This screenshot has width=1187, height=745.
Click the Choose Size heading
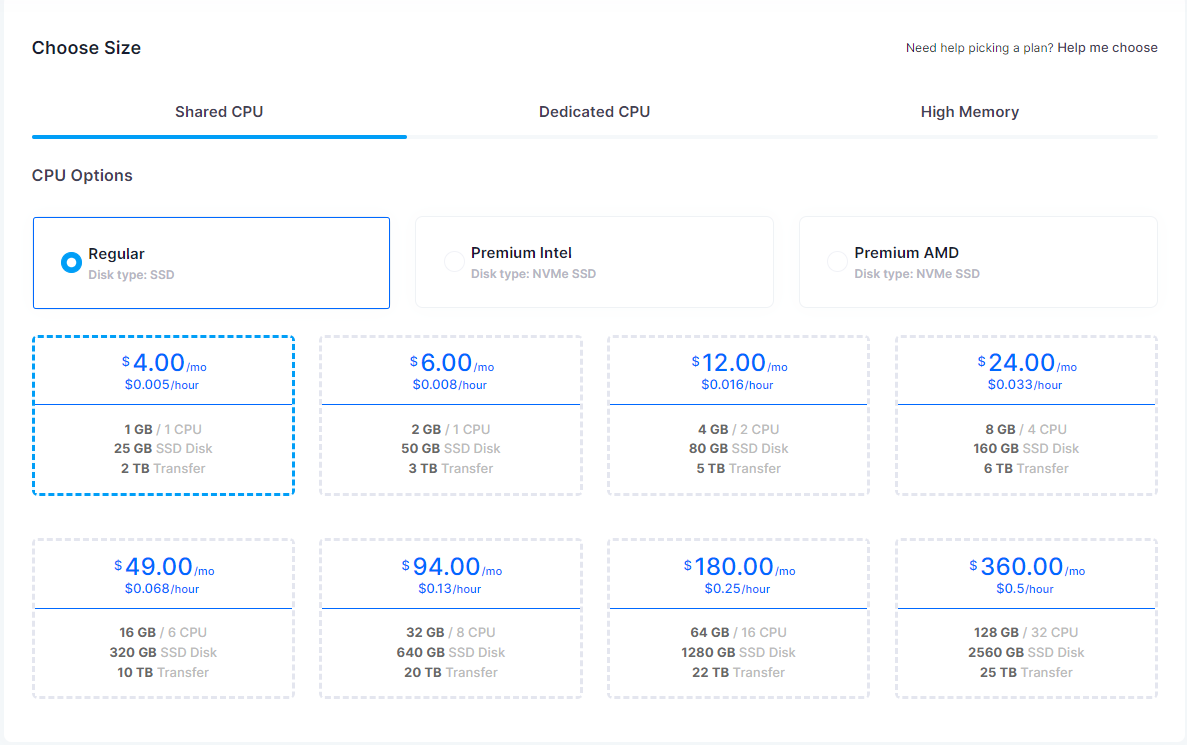86,48
